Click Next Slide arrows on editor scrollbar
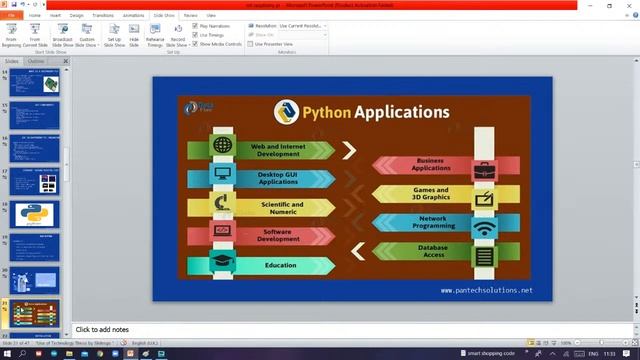The image size is (640, 360). tap(636, 312)
